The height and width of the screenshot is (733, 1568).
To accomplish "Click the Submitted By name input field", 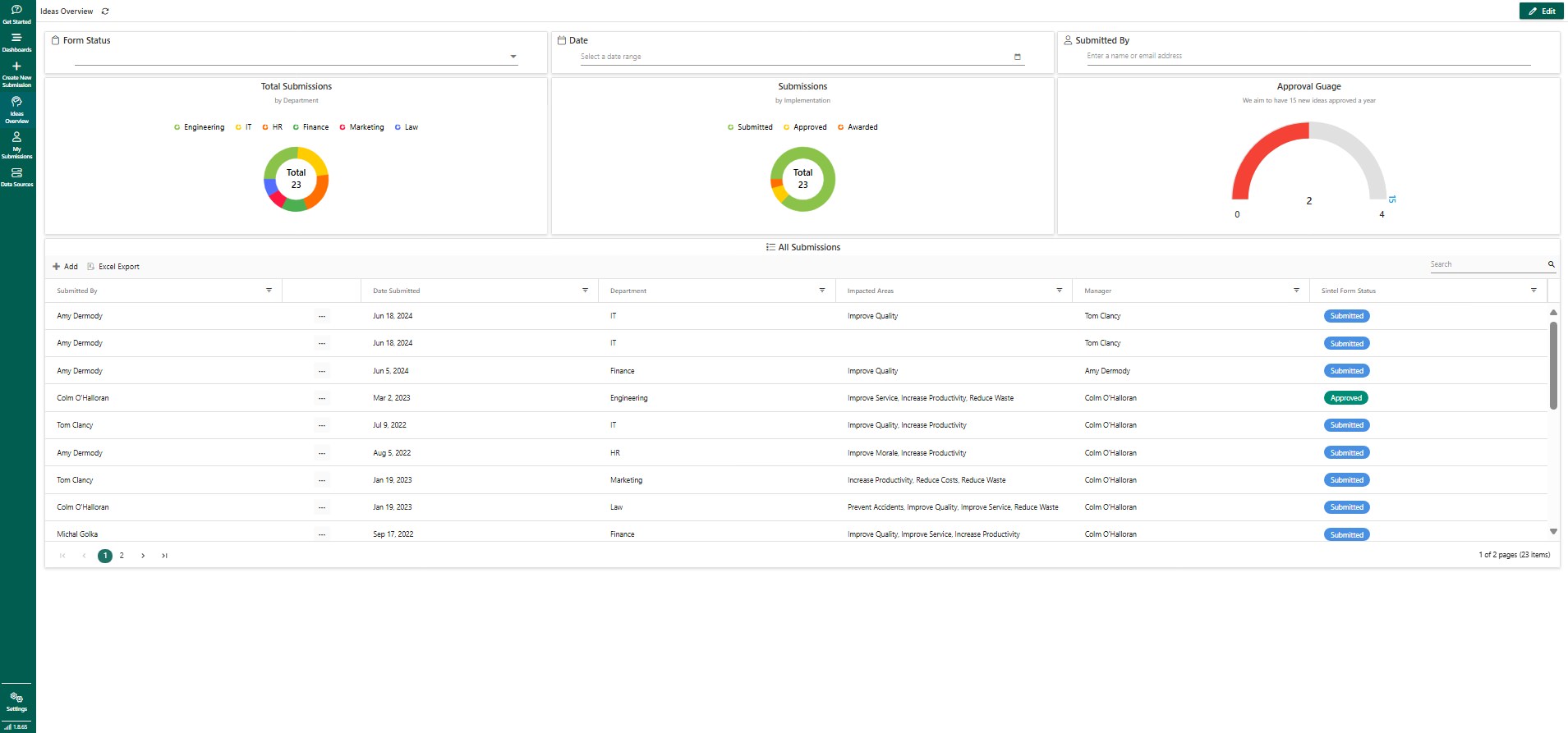I will click(1308, 56).
